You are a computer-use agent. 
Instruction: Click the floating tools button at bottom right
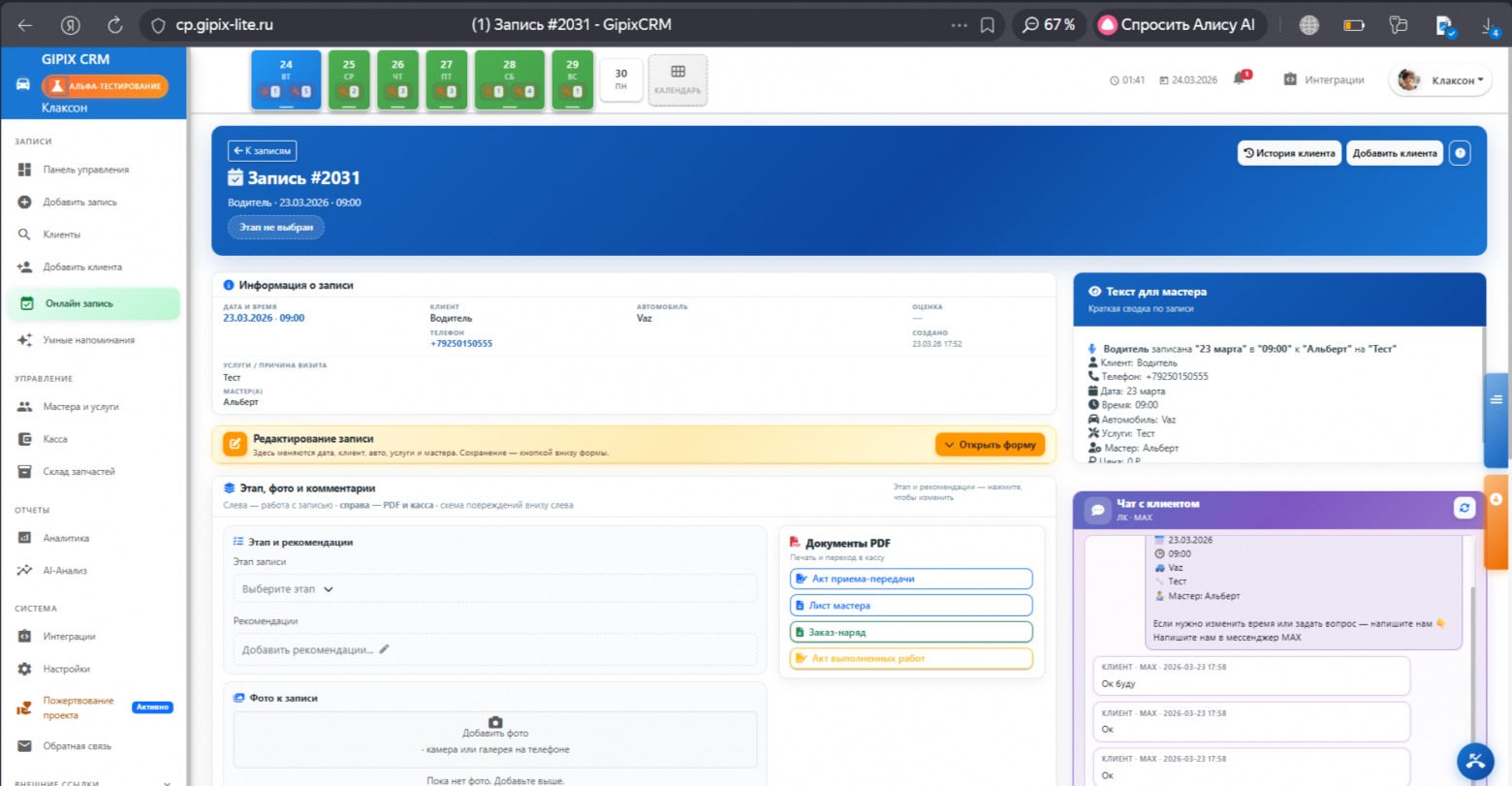point(1475,761)
